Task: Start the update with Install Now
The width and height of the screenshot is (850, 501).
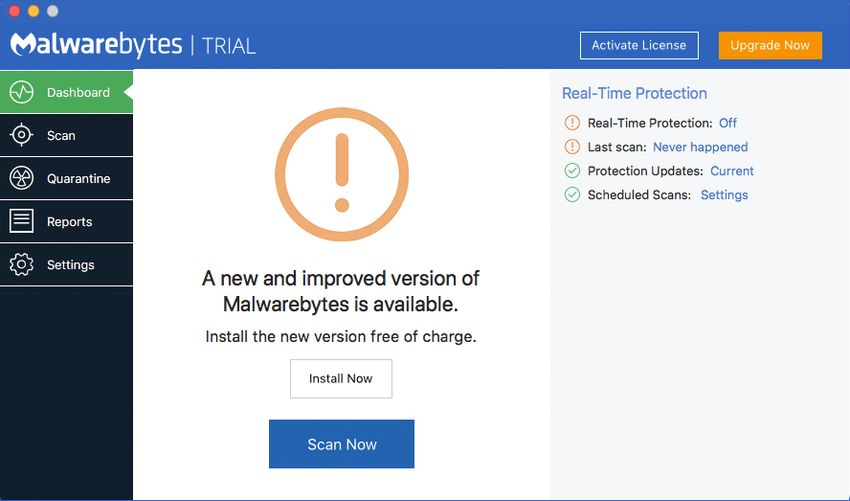Action: click(341, 378)
